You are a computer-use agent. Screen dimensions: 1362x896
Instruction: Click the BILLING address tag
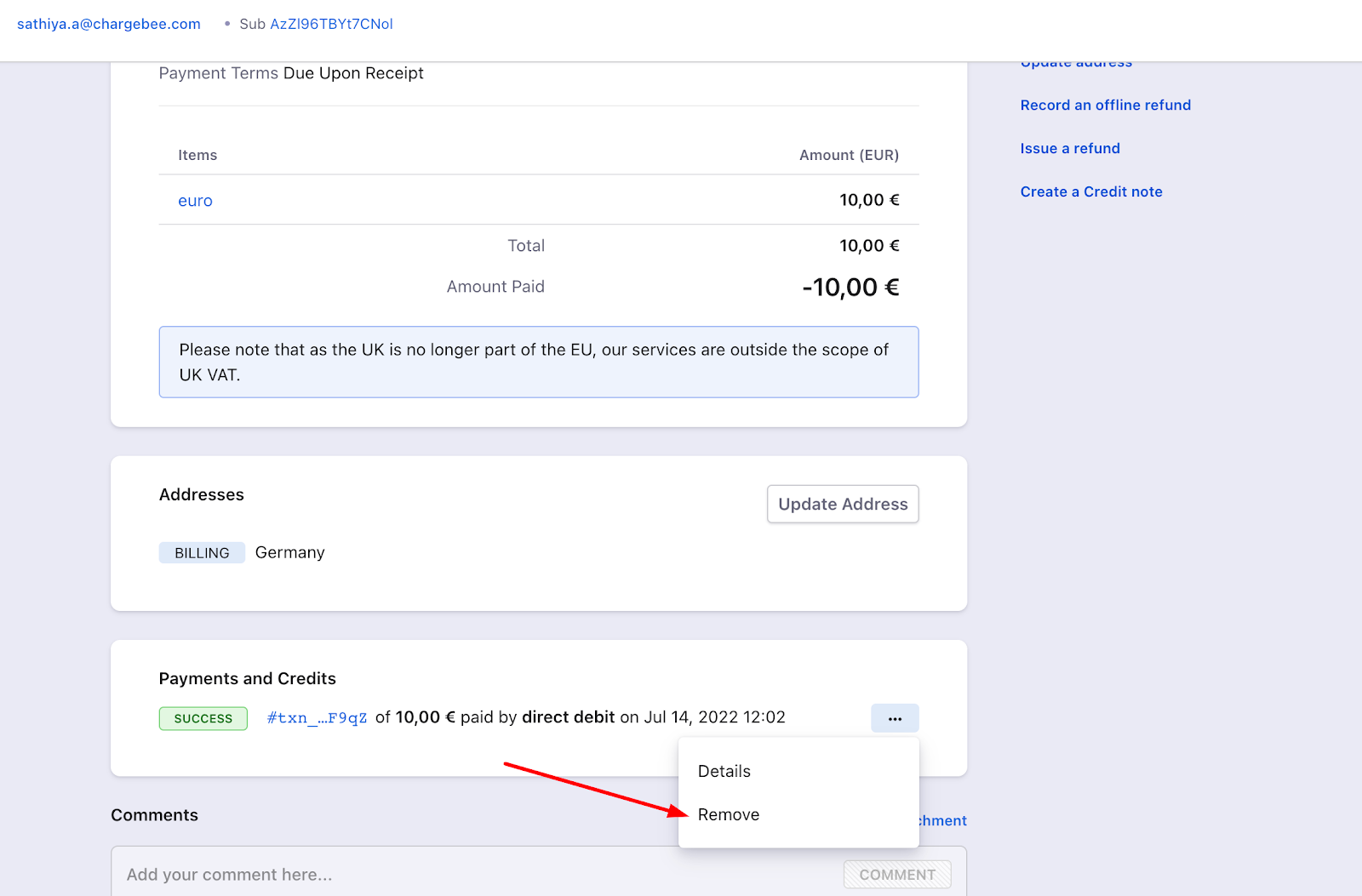[202, 553]
